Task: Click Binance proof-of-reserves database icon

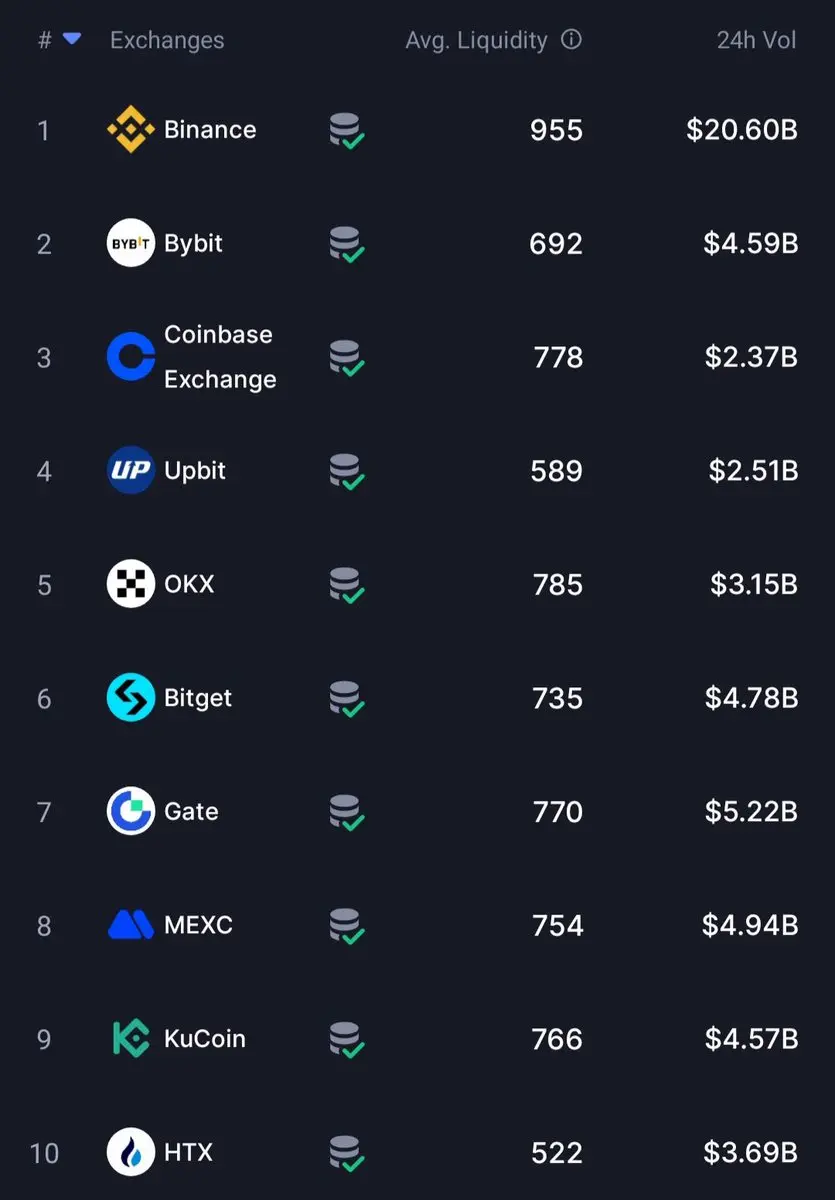Action: (346, 131)
